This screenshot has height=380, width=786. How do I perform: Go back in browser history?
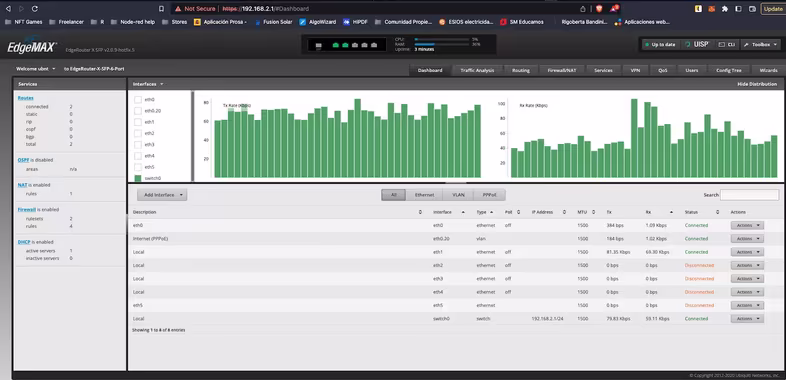pyautogui.click(x=8, y=9)
